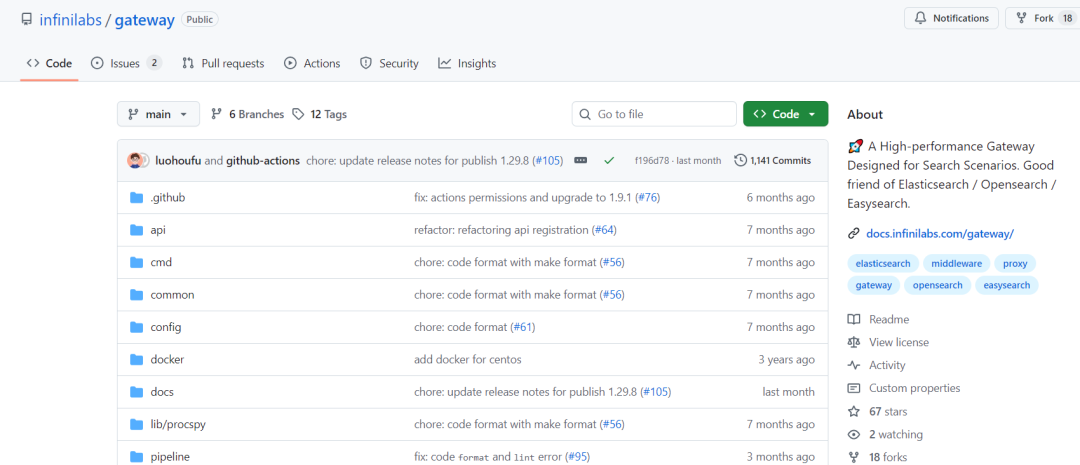The image size is (1080, 465).
Task: Switch to the Issues tab
Action: coord(125,63)
